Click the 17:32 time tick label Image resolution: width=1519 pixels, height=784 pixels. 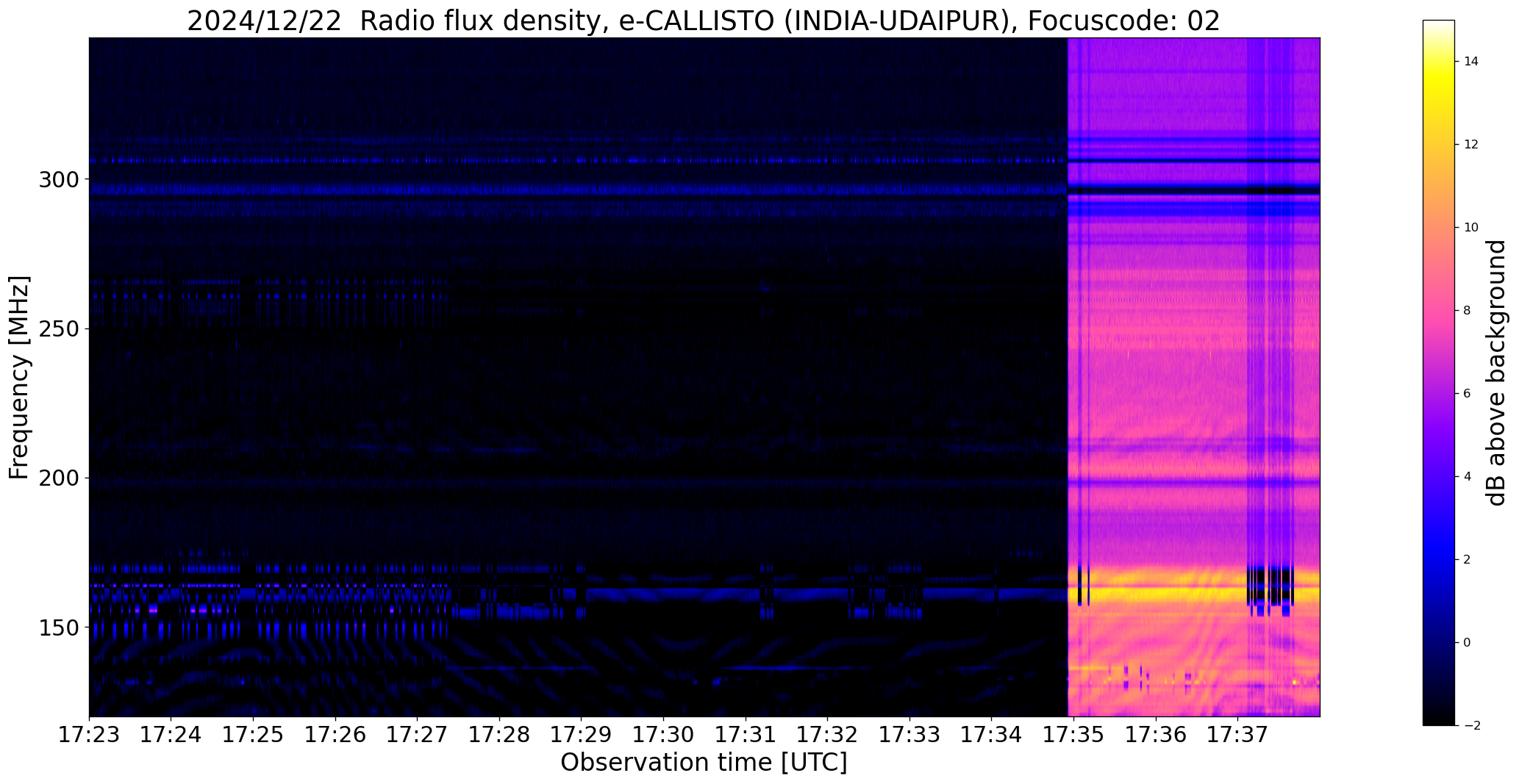pyautogui.click(x=828, y=734)
